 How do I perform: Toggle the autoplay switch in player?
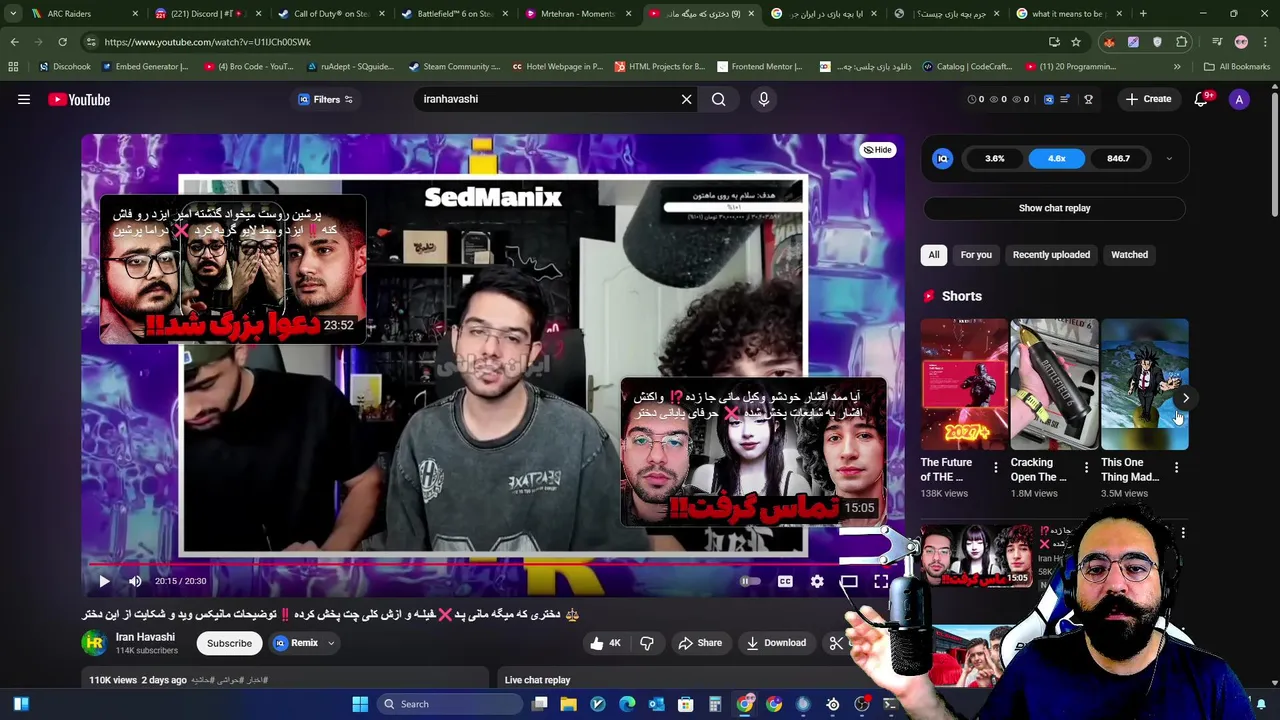pos(749,581)
